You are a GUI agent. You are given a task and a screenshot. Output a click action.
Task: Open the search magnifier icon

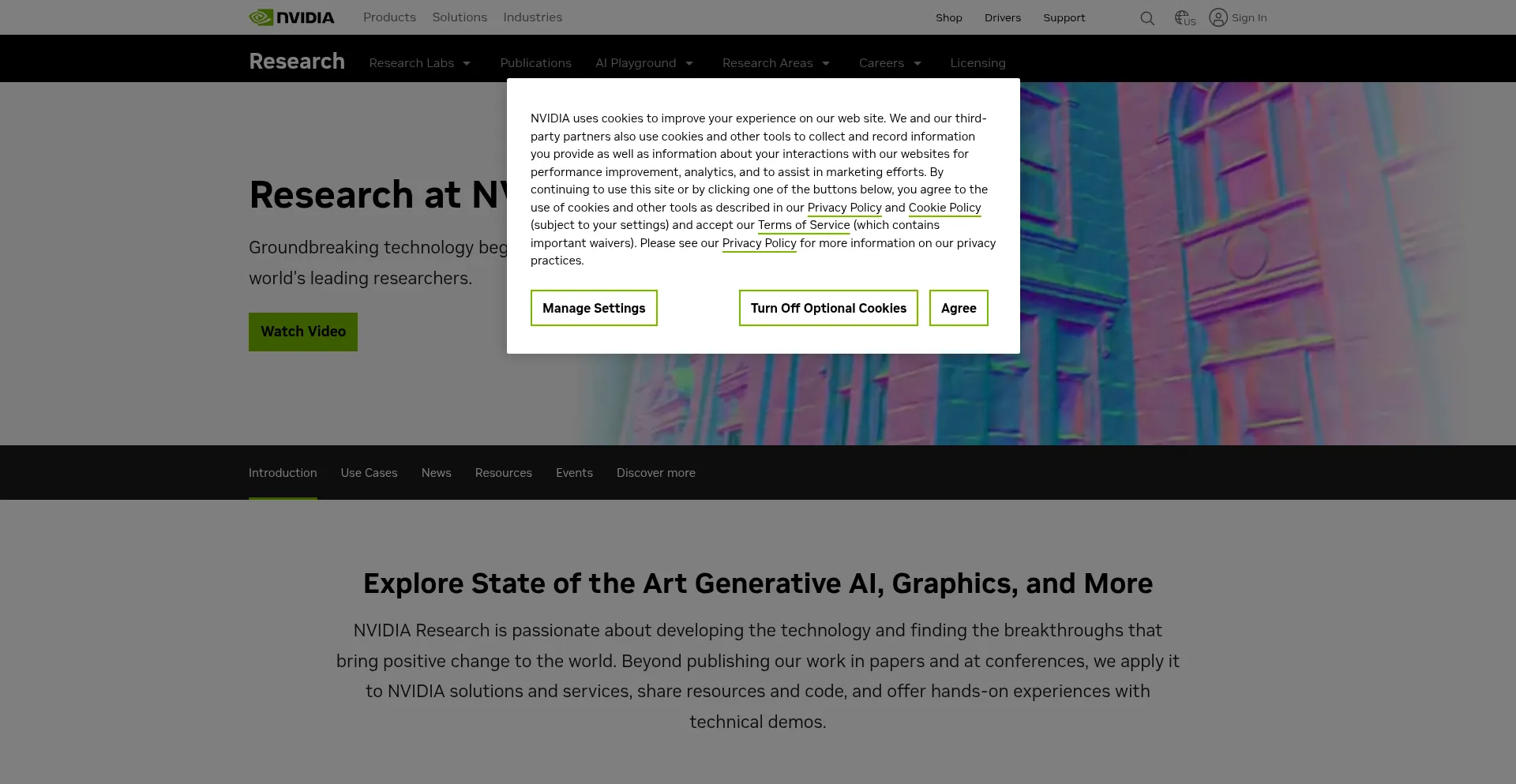[x=1147, y=18]
